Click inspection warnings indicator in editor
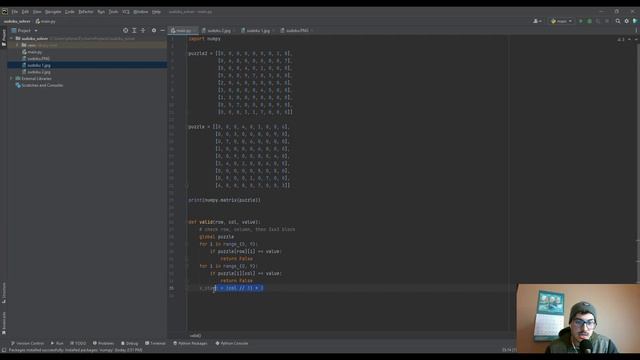This screenshot has height=360, width=640. pyautogui.click(x=621, y=40)
